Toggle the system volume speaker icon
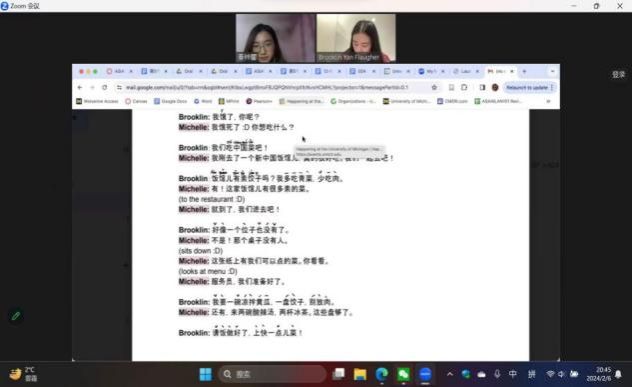 point(561,375)
